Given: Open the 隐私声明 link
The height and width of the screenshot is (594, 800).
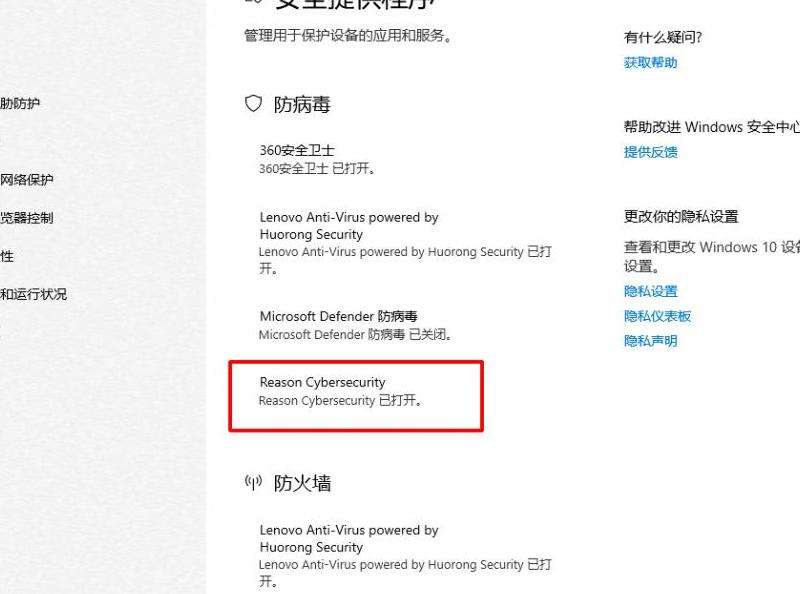Looking at the screenshot, I should pyautogui.click(x=651, y=341).
